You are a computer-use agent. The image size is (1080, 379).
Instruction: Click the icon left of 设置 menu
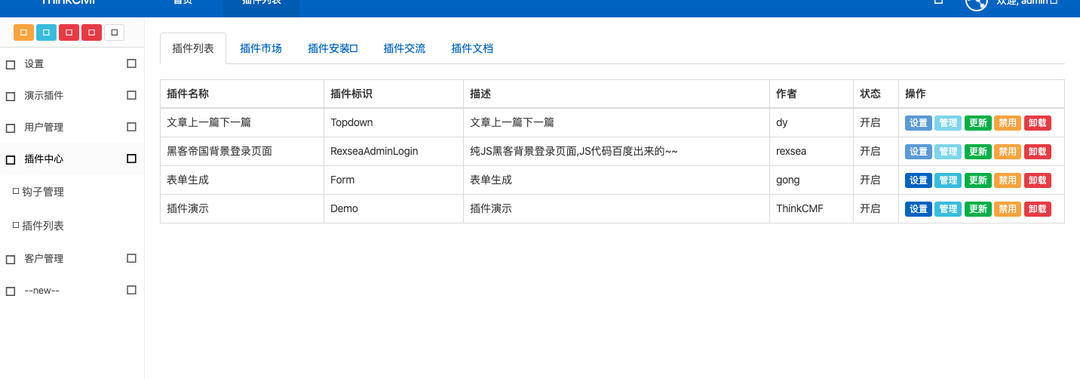point(10,65)
